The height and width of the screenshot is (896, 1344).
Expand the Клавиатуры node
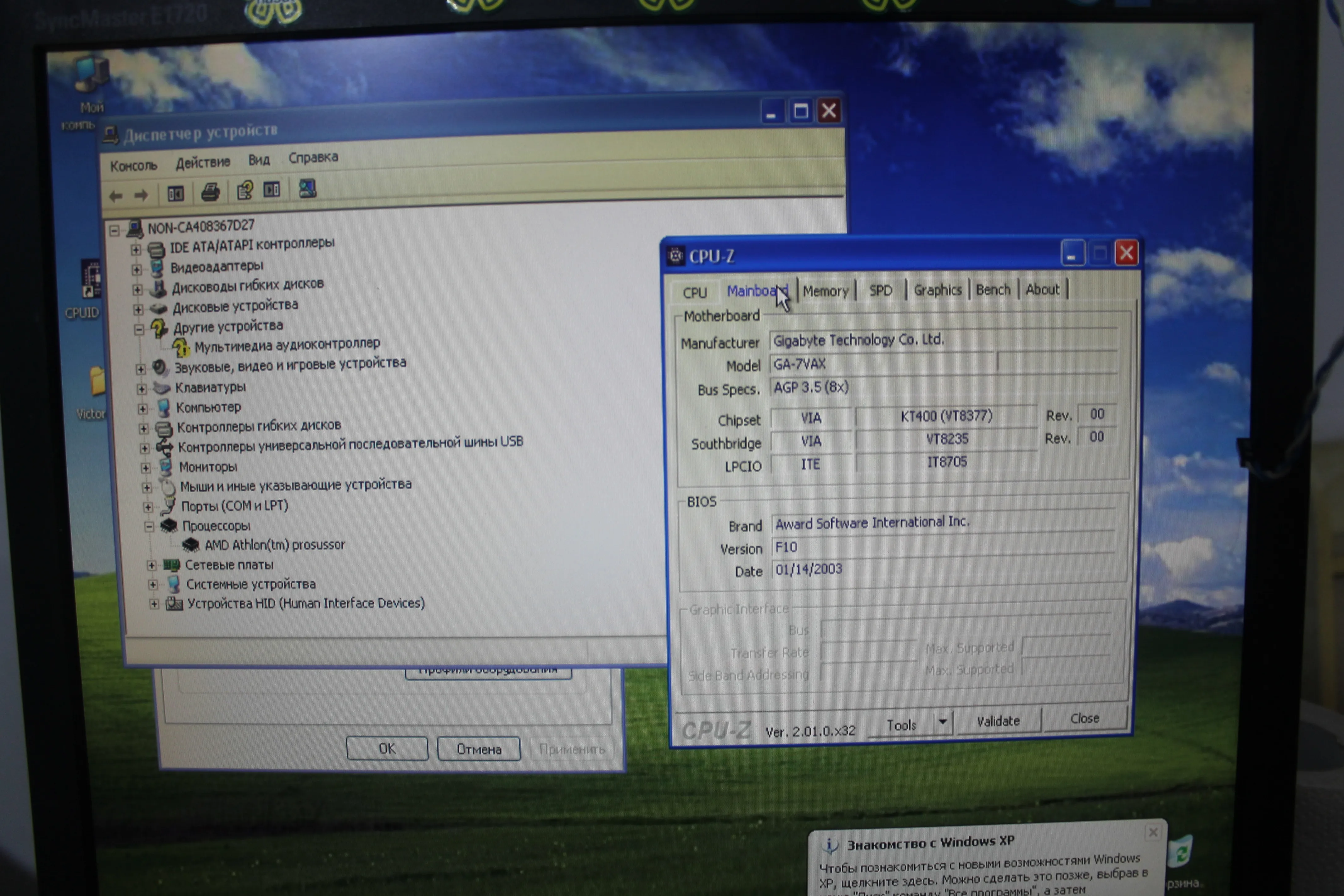[x=141, y=389]
